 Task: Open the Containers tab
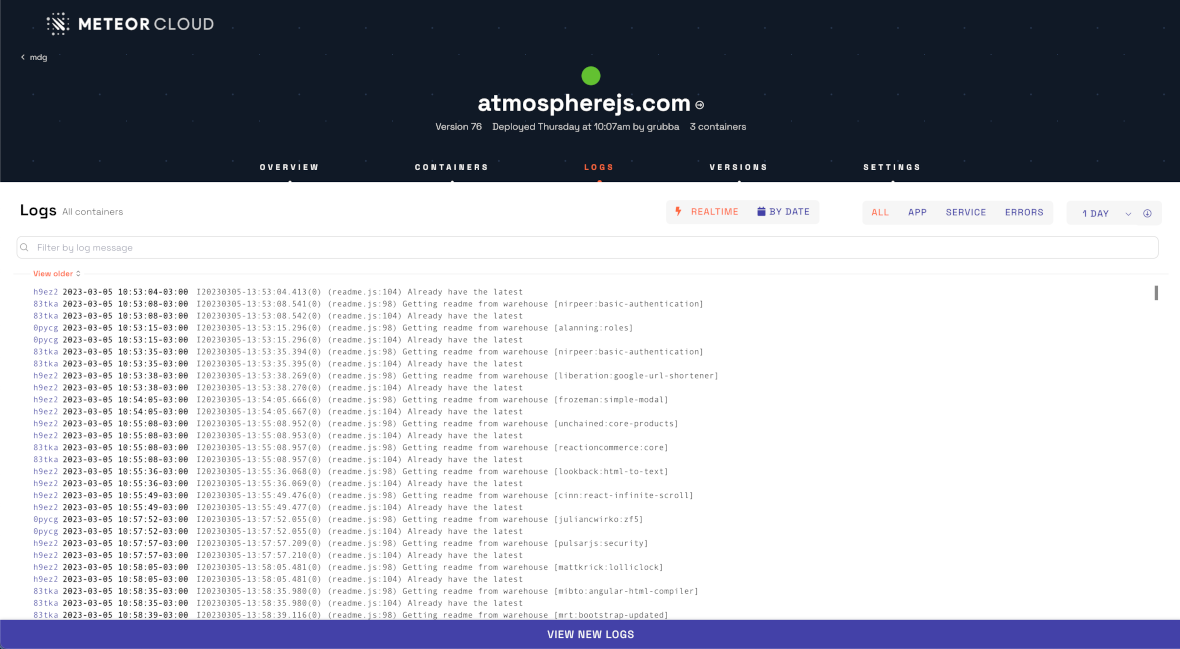(452, 167)
